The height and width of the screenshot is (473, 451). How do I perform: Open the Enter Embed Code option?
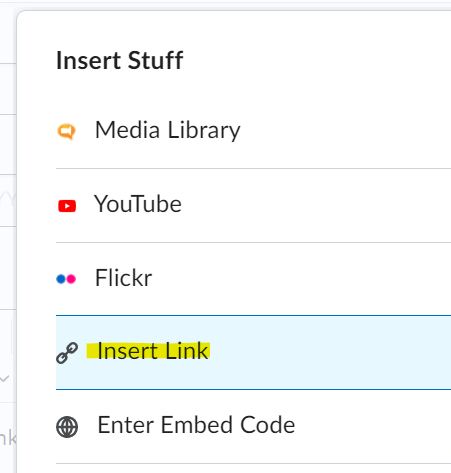click(253, 426)
